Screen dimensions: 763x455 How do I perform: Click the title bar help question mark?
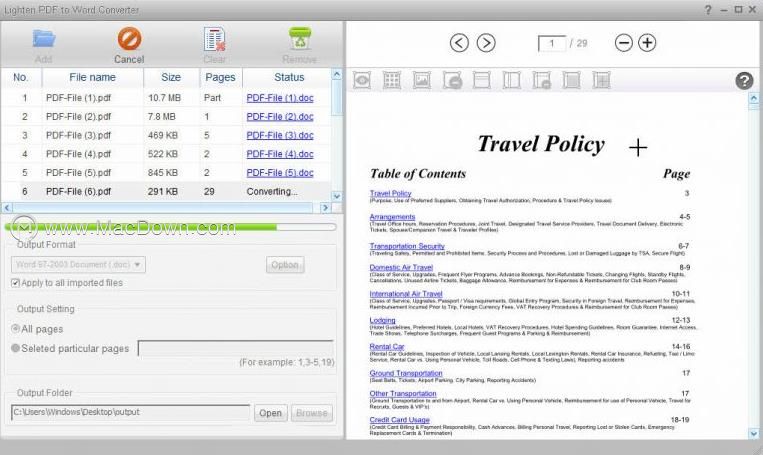click(x=708, y=10)
